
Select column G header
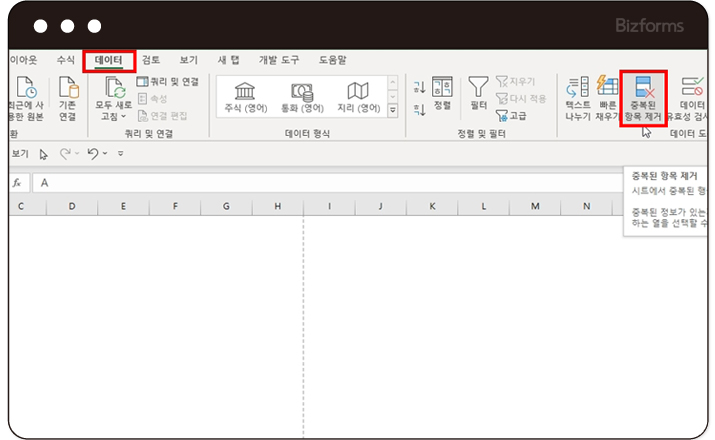[227, 207]
